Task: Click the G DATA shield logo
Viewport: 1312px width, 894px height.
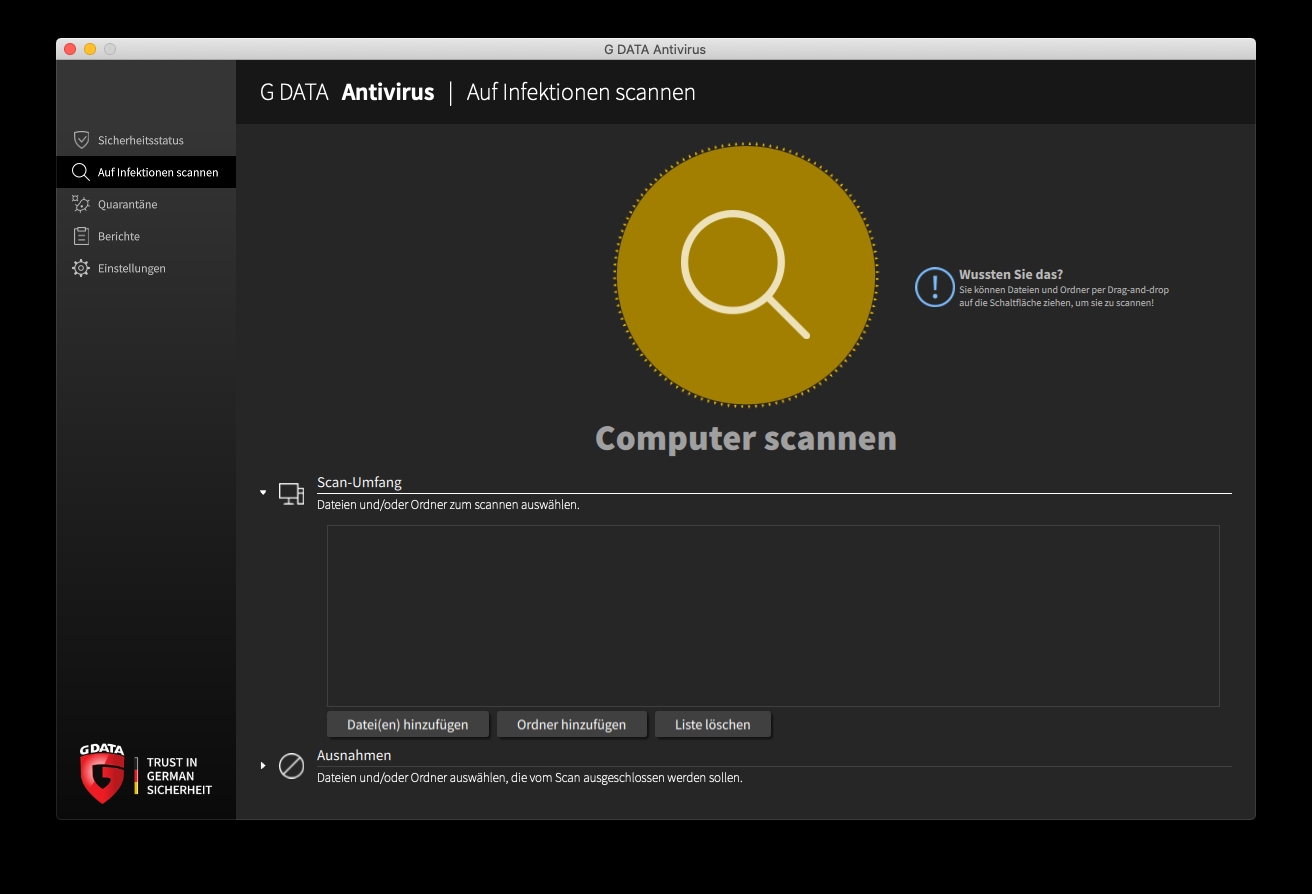Action: tap(102, 773)
